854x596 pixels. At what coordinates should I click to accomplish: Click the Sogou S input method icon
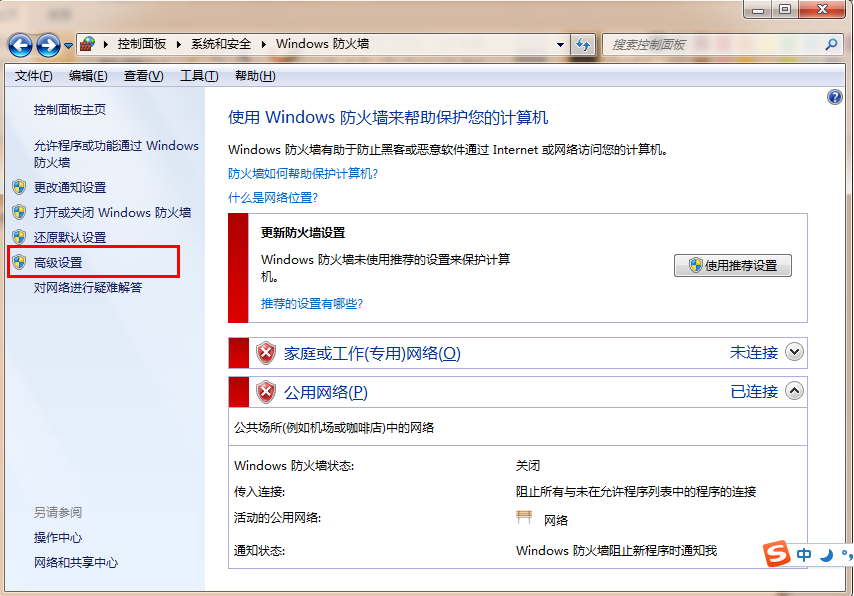[x=777, y=554]
